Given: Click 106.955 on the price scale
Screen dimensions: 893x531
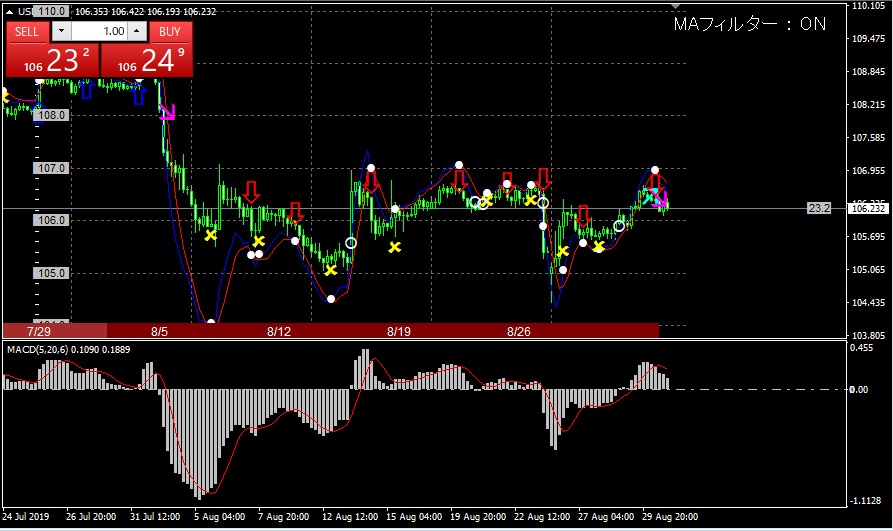Looking at the screenshot, I should click(x=869, y=171).
